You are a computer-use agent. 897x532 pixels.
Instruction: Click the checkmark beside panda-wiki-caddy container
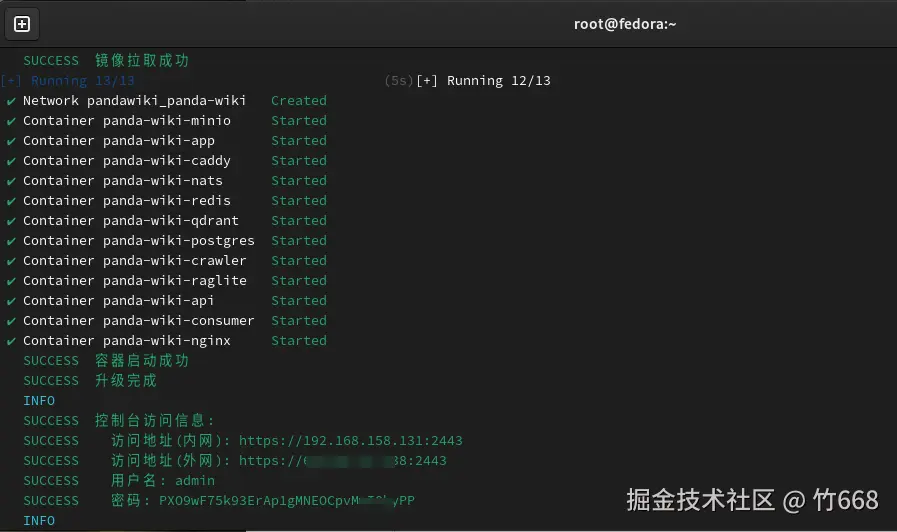tap(11, 161)
